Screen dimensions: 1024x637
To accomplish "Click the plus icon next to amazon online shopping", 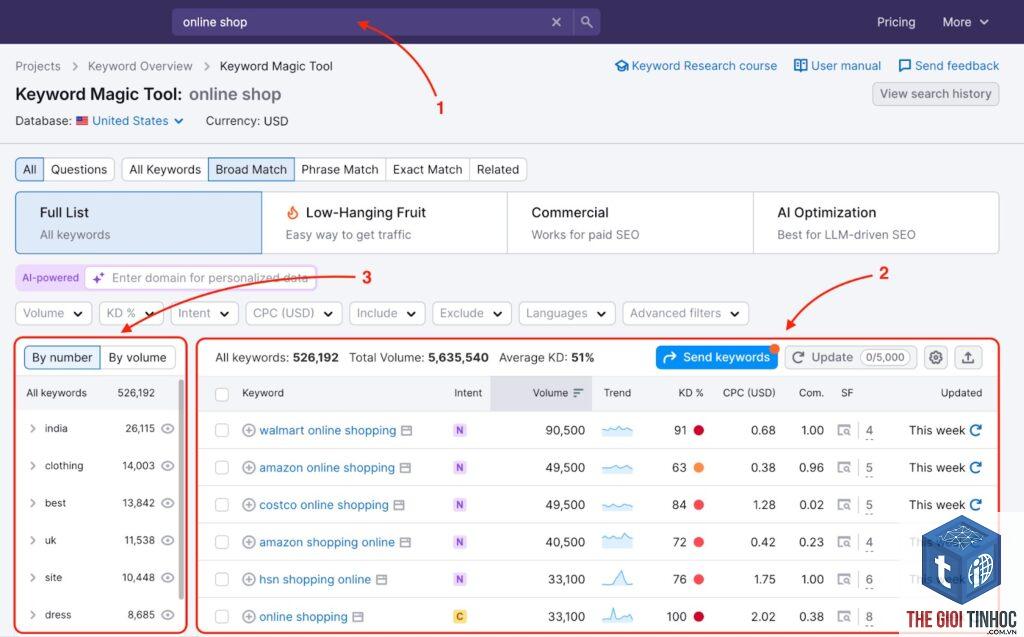I will [x=248, y=468].
